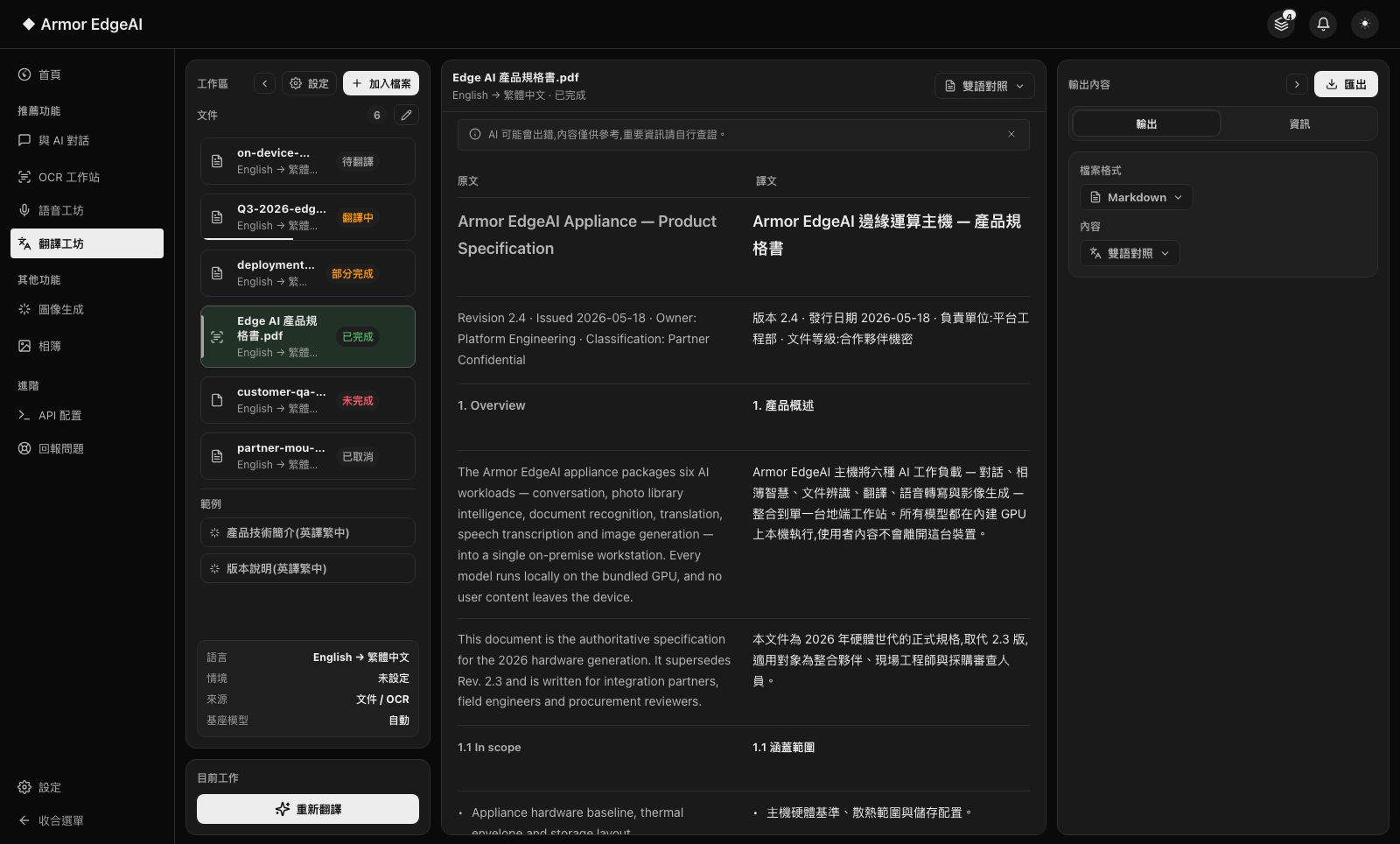The width and height of the screenshot is (1400, 844).
Task: Open 設定 at the sidebar bottom
Action: 87,787
